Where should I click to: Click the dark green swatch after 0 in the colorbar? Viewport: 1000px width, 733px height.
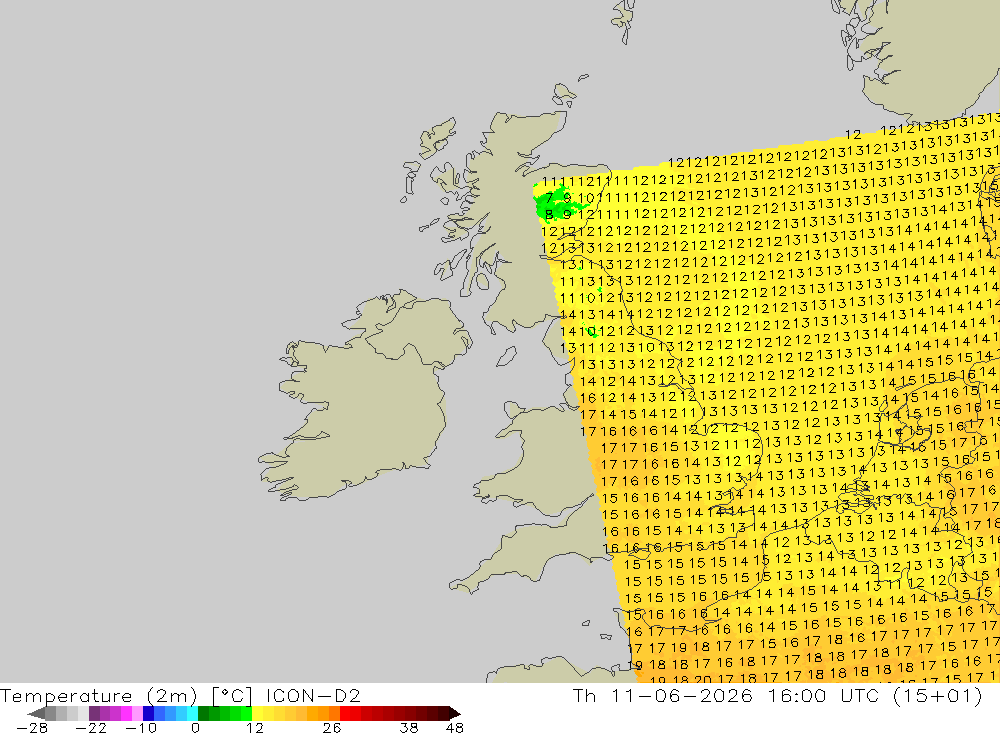(x=203, y=713)
